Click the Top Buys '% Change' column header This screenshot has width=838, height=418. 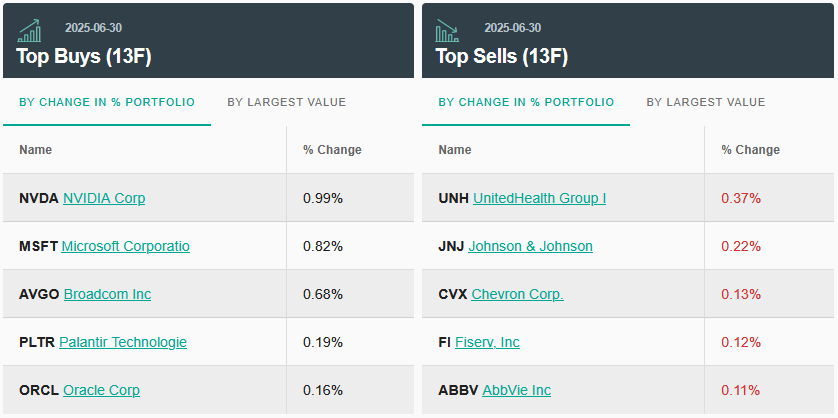coord(332,150)
